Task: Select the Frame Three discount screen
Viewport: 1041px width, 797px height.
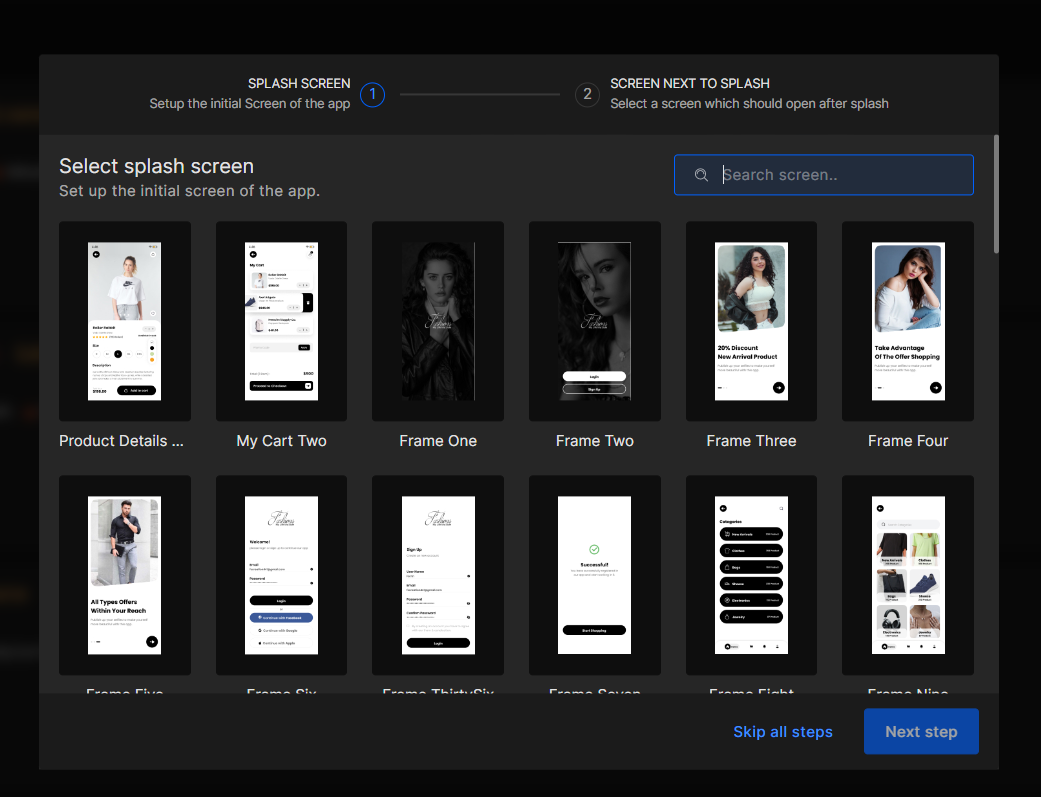Action: pos(751,320)
